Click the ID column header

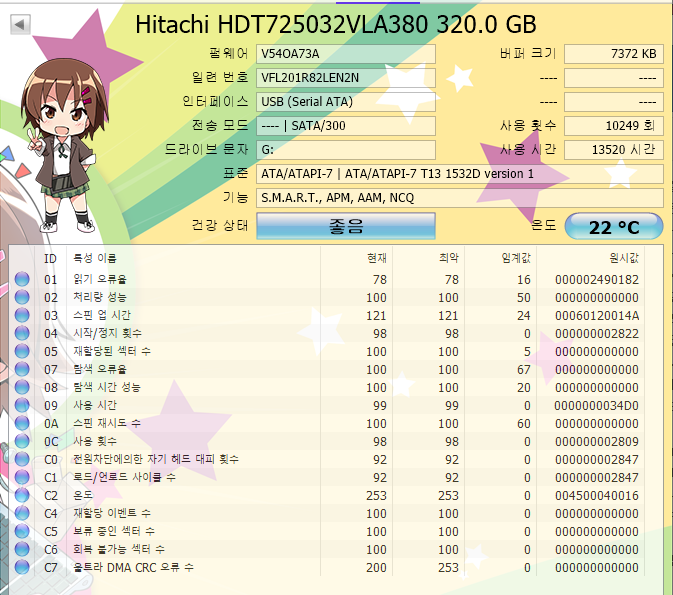pyautogui.click(x=50, y=258)
